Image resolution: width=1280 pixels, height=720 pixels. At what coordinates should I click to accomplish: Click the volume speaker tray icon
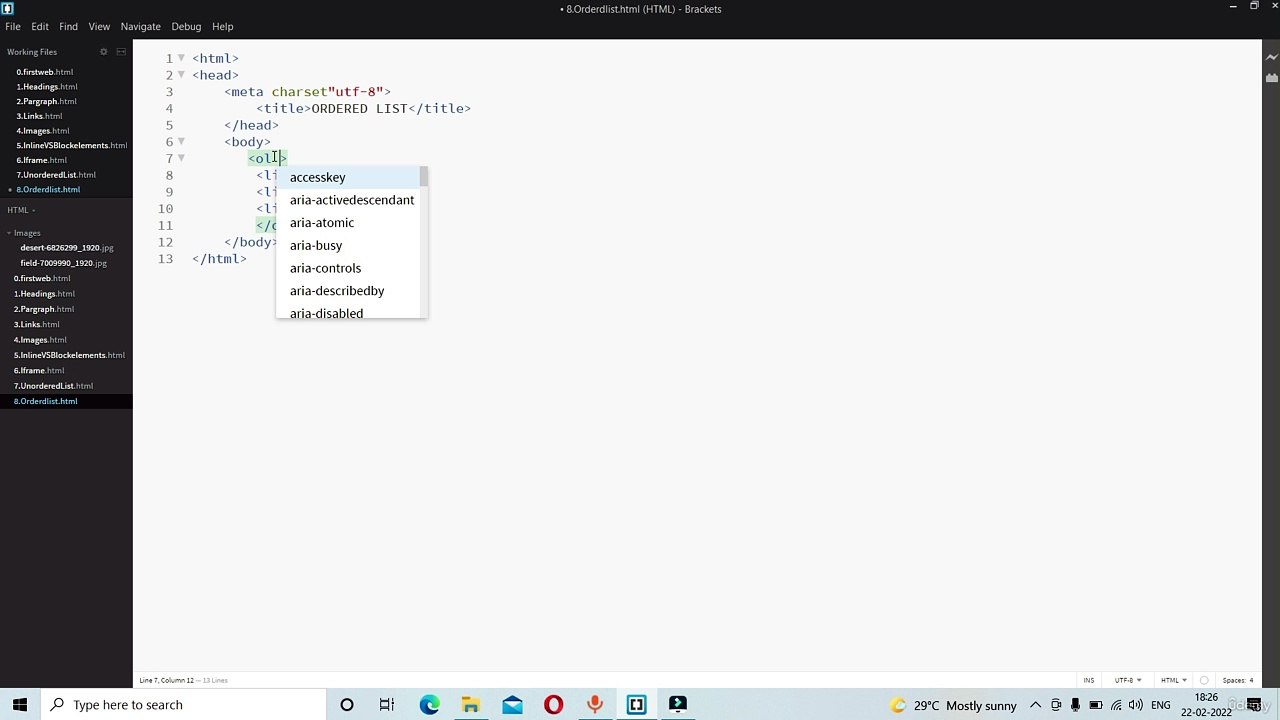pyautogui.click(x=1136, y=705)
